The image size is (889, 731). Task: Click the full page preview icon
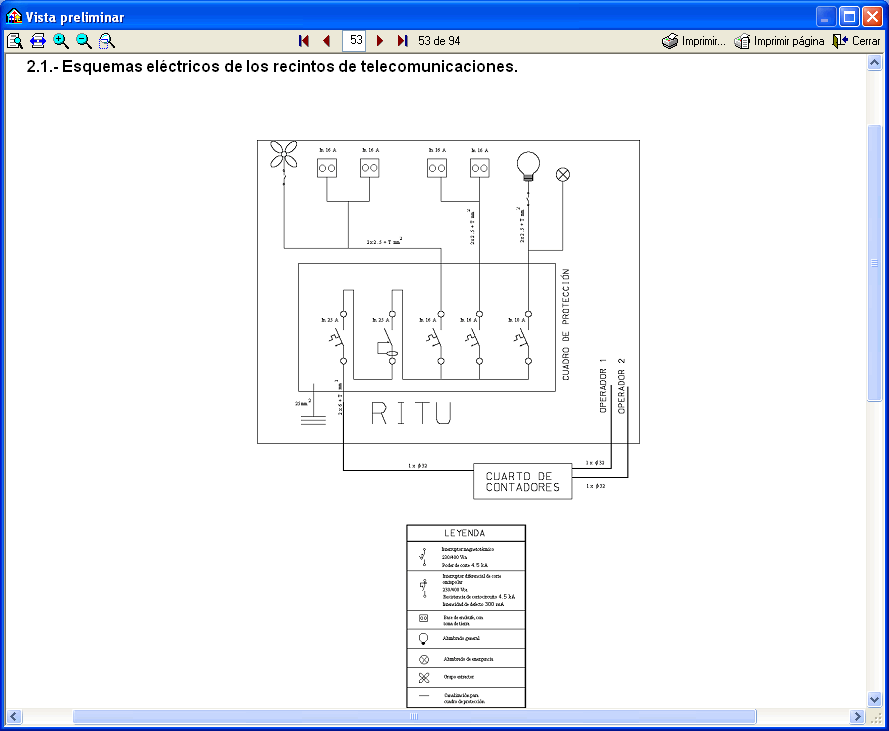coord(15,41)
